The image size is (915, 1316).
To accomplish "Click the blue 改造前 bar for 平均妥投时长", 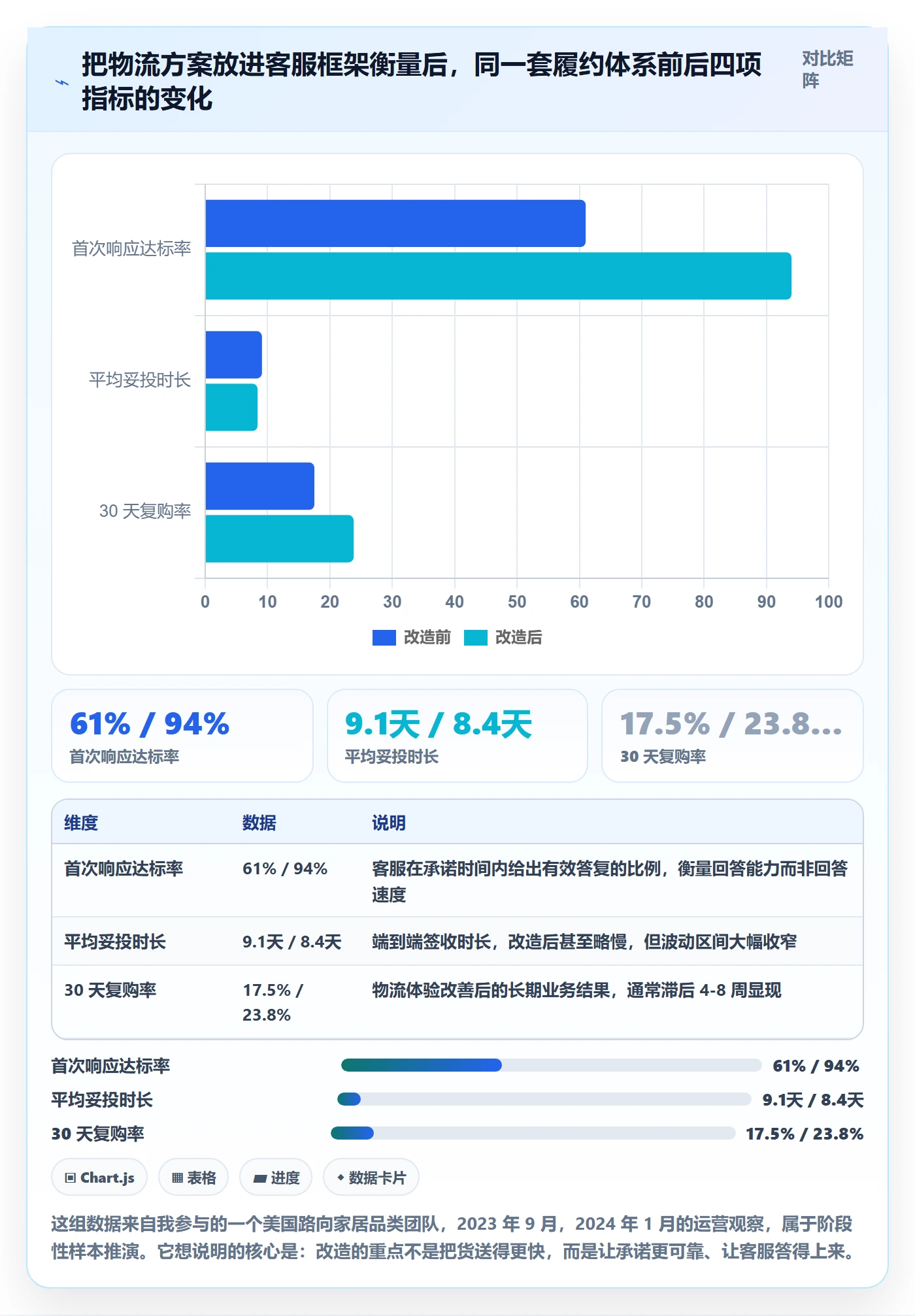I will (x=233, y=355).
